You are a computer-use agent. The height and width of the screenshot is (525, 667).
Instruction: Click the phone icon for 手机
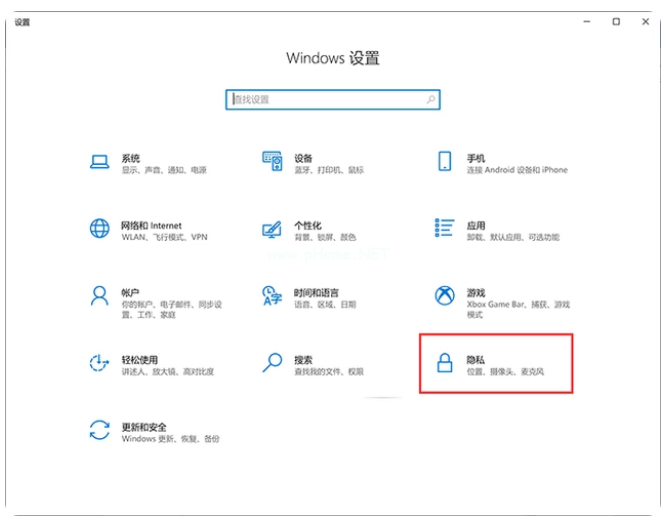tap(444, 162)
